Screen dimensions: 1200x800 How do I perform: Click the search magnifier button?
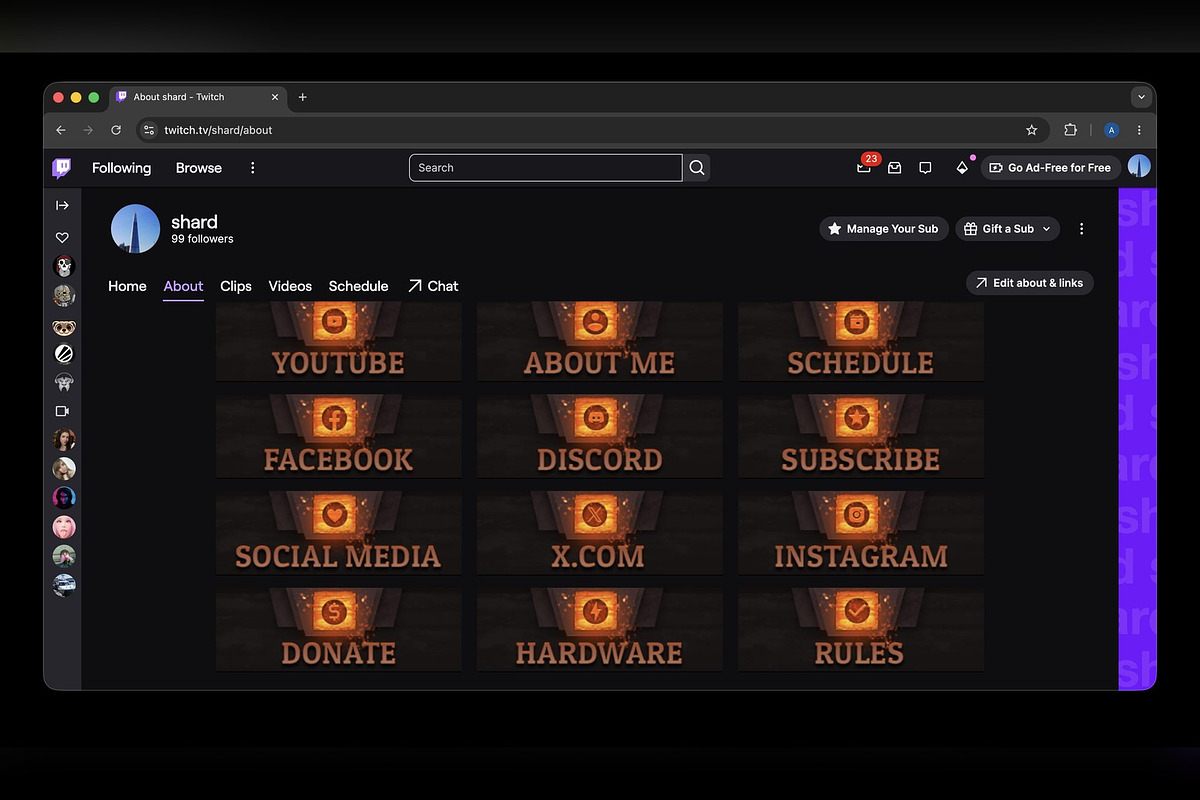click(698, 168)
